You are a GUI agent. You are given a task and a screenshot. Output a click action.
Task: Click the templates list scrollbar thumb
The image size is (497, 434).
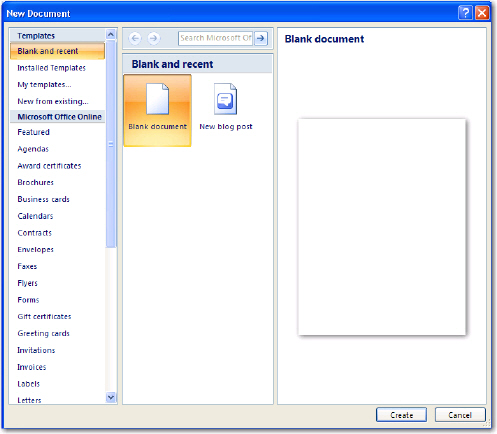111,144
